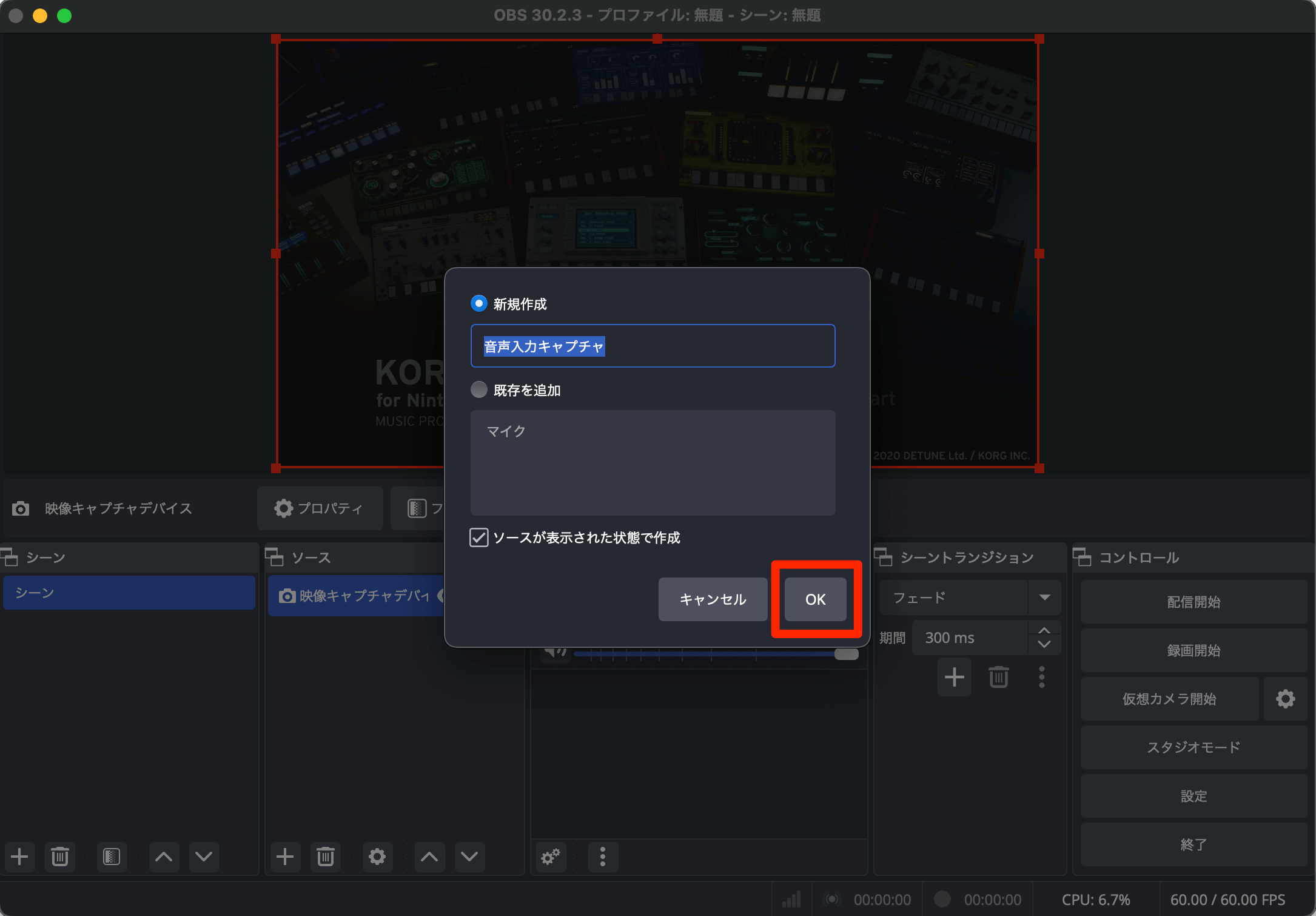Decrease transition duration with down arrow

(1044, 645)
